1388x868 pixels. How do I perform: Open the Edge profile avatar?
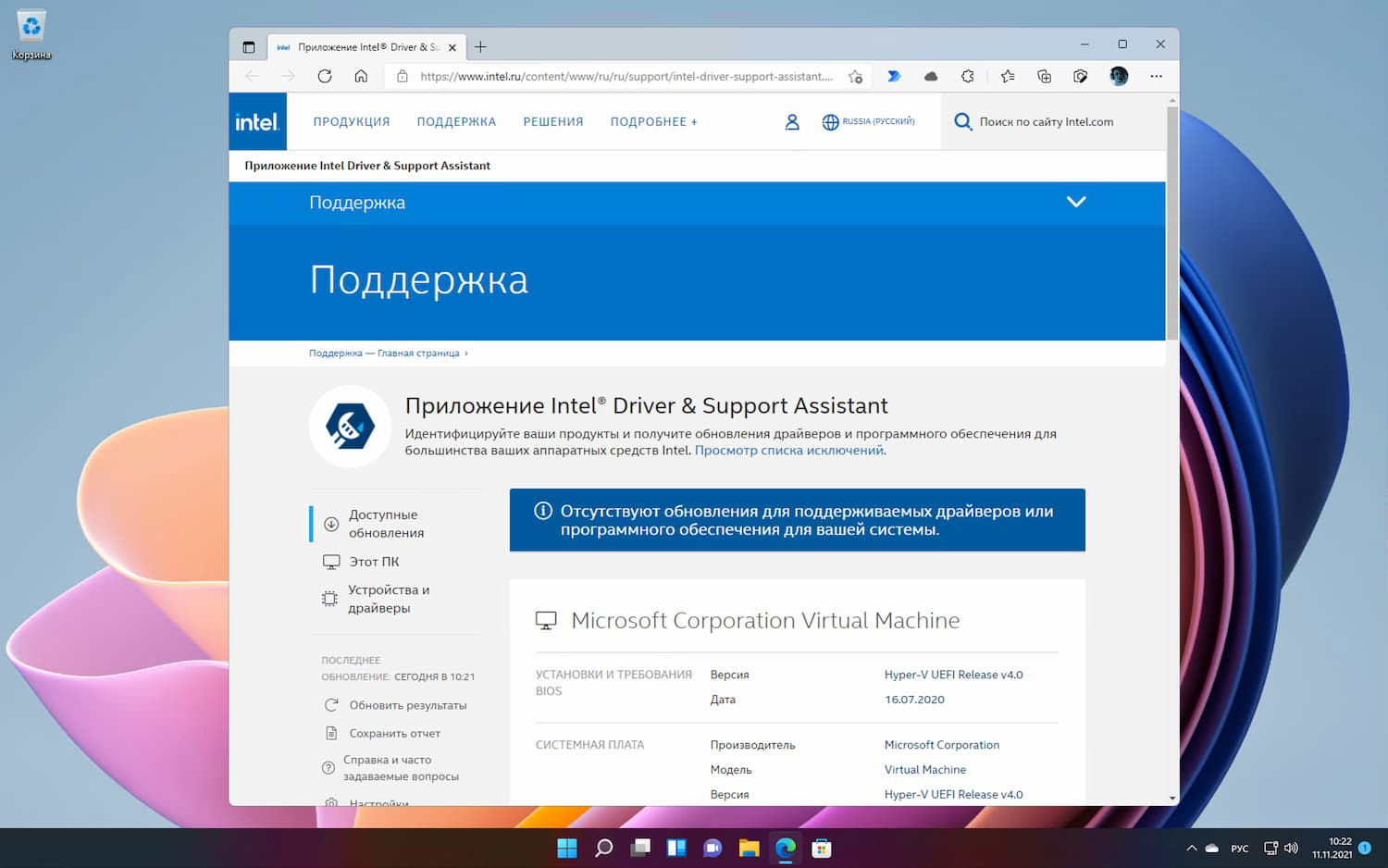tap(1119, 77)
